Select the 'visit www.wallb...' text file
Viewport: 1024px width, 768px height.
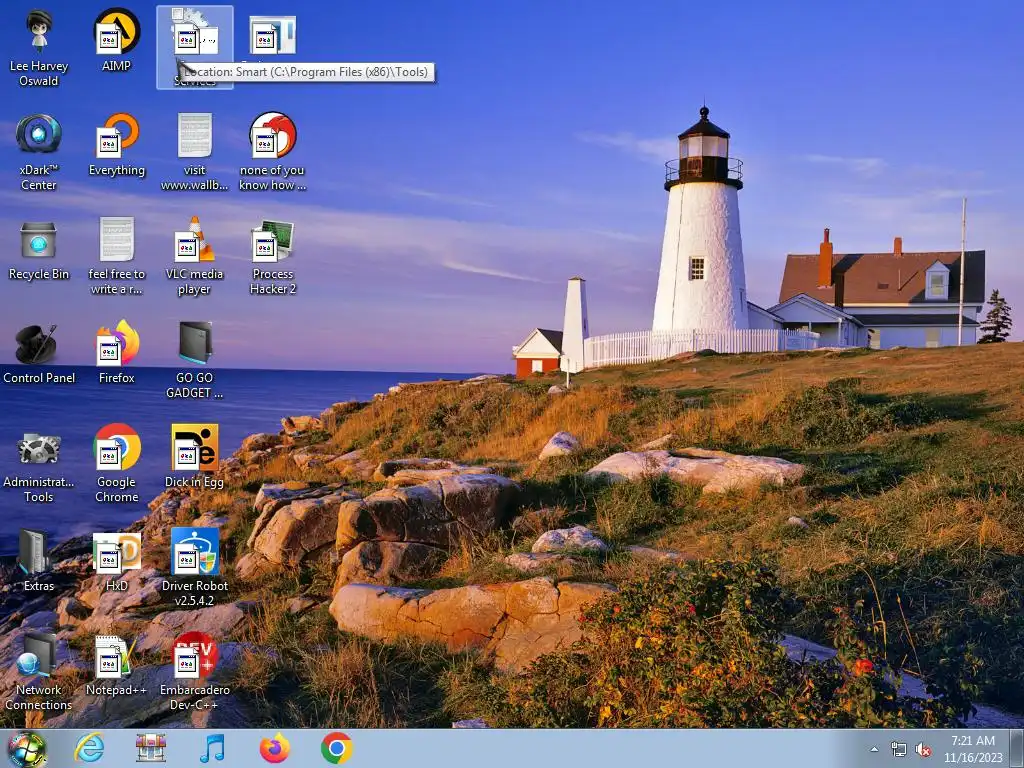[x=195, y=152]
